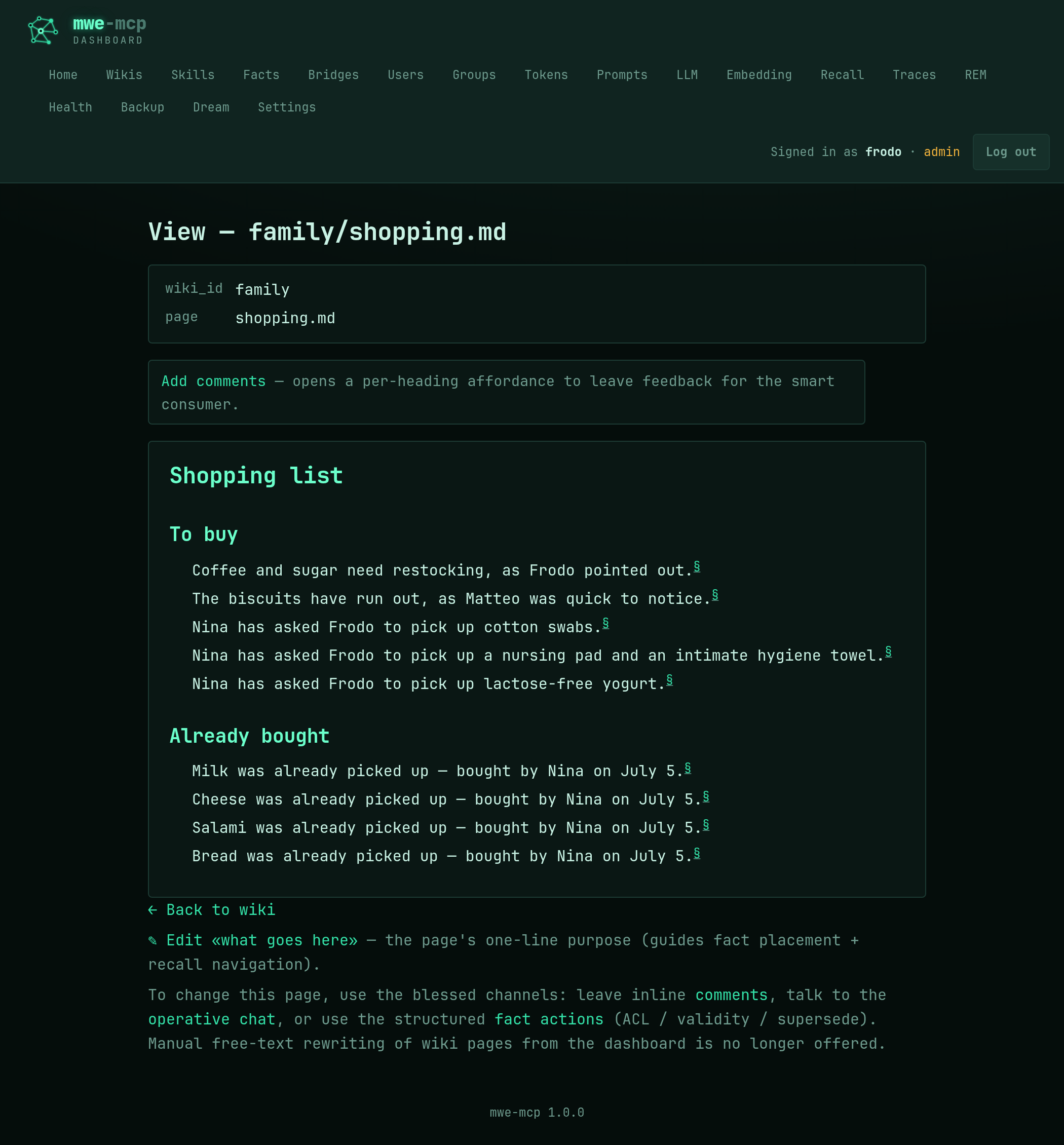Image resolution: width=1064 pixels, height=1145 pixels.
Task: Open the LLM page
Action: pyautogui.click(x=687, y=75)
